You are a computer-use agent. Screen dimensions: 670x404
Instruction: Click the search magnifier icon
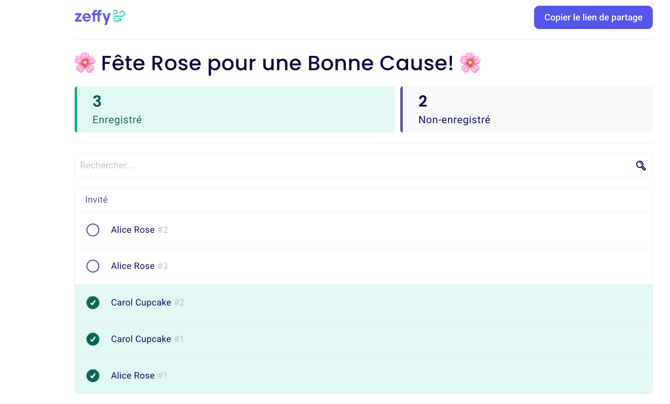pos(640,165)
